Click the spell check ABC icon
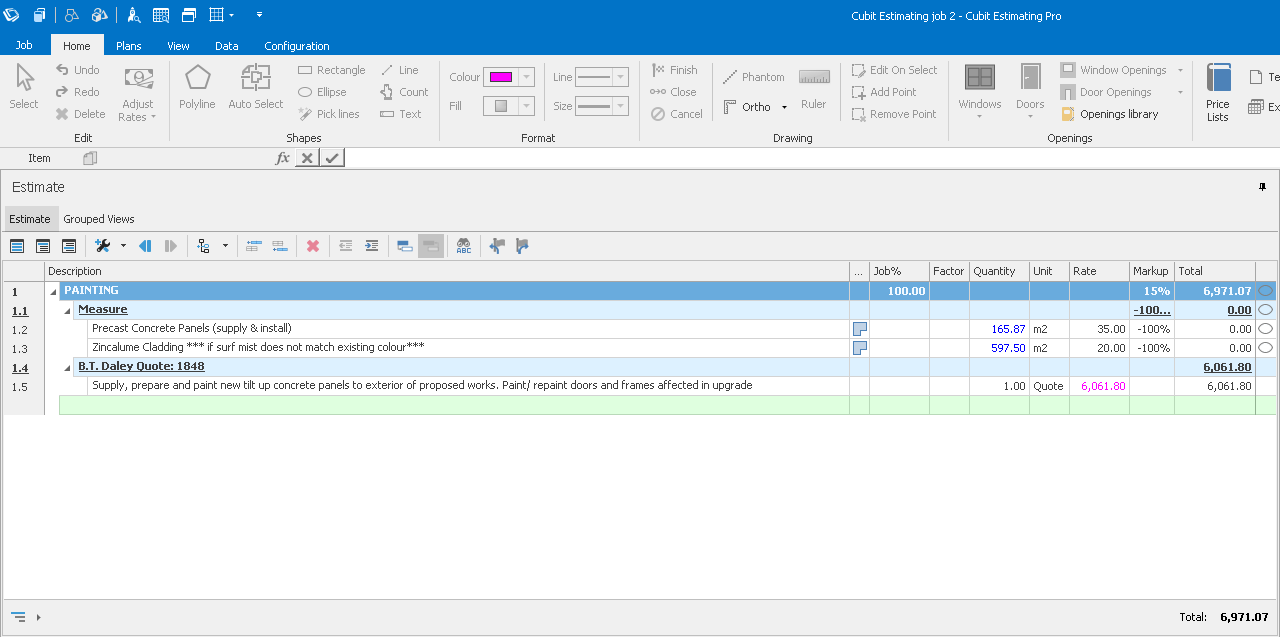This screenshot has width=1280, height=637. pos(464,246)
